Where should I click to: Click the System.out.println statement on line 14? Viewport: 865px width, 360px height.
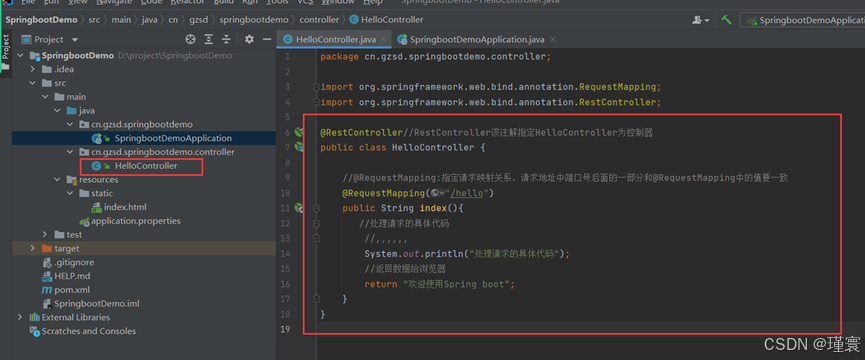[x=467, y=254]
